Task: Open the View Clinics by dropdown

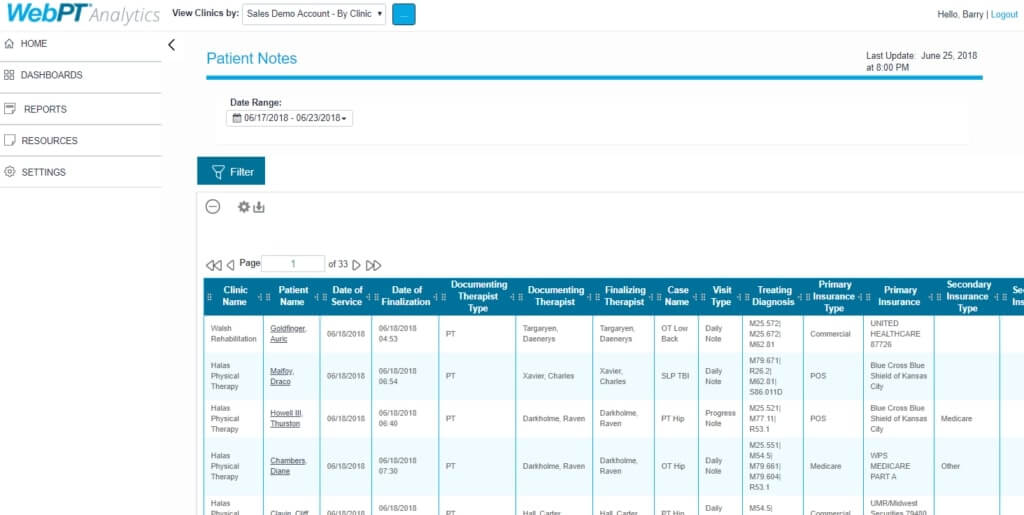Action: [x=313, y=14]
